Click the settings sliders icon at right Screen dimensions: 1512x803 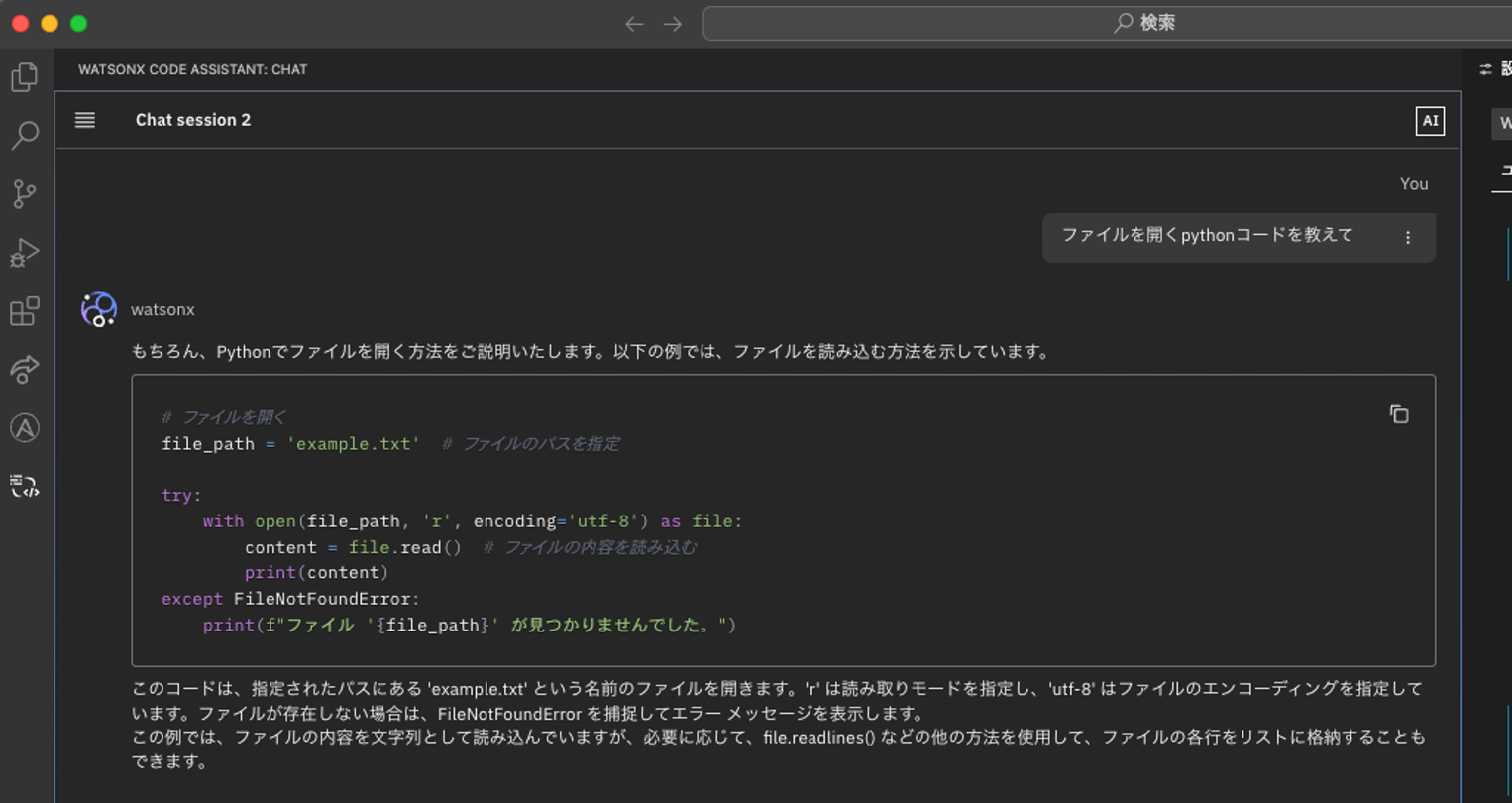coord(1485,69)
